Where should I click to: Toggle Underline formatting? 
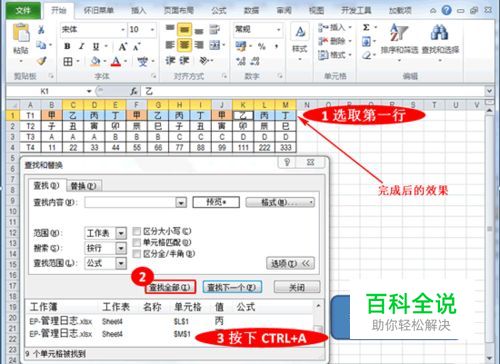(x=96, y=46)
